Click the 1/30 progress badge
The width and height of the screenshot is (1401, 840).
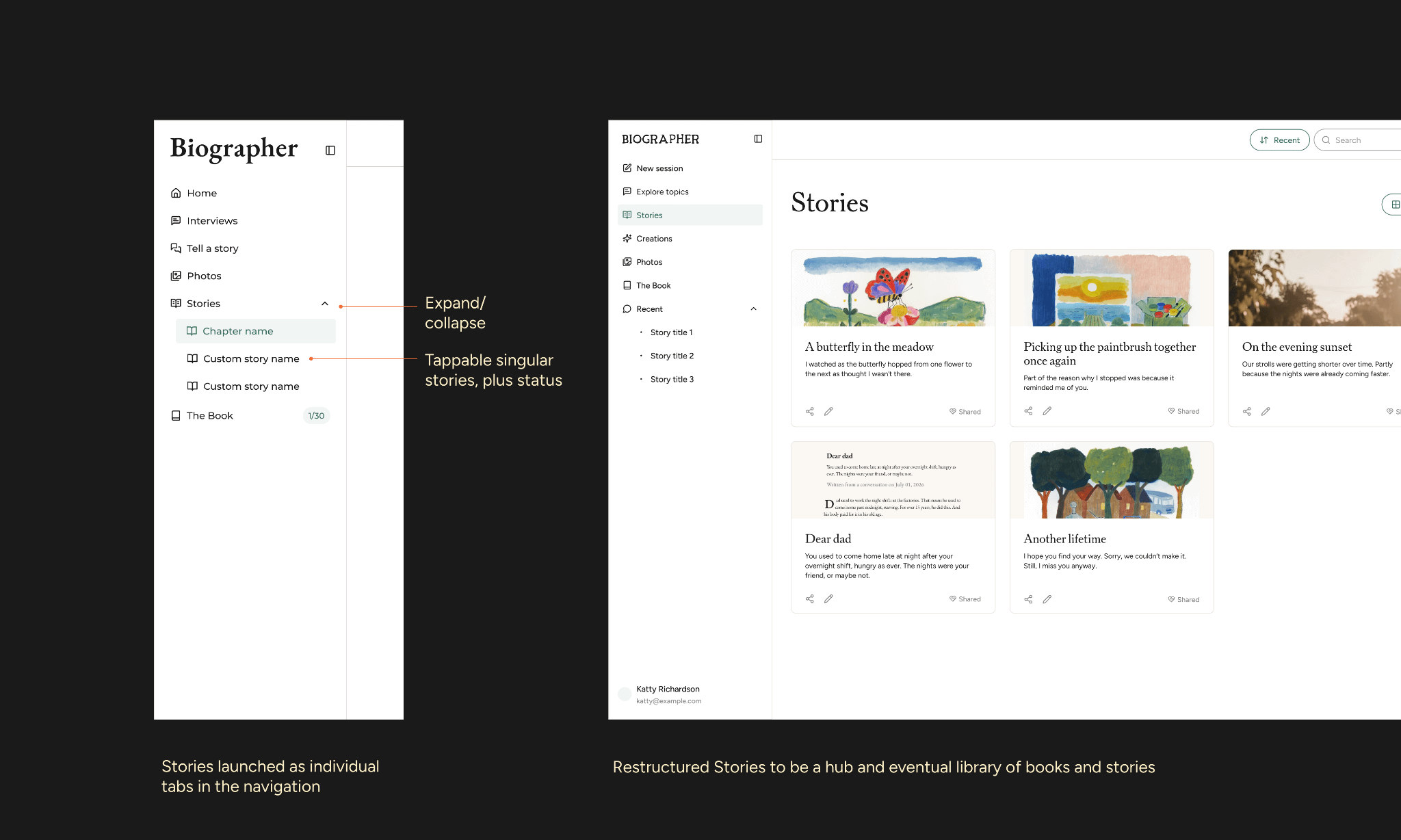316,416
